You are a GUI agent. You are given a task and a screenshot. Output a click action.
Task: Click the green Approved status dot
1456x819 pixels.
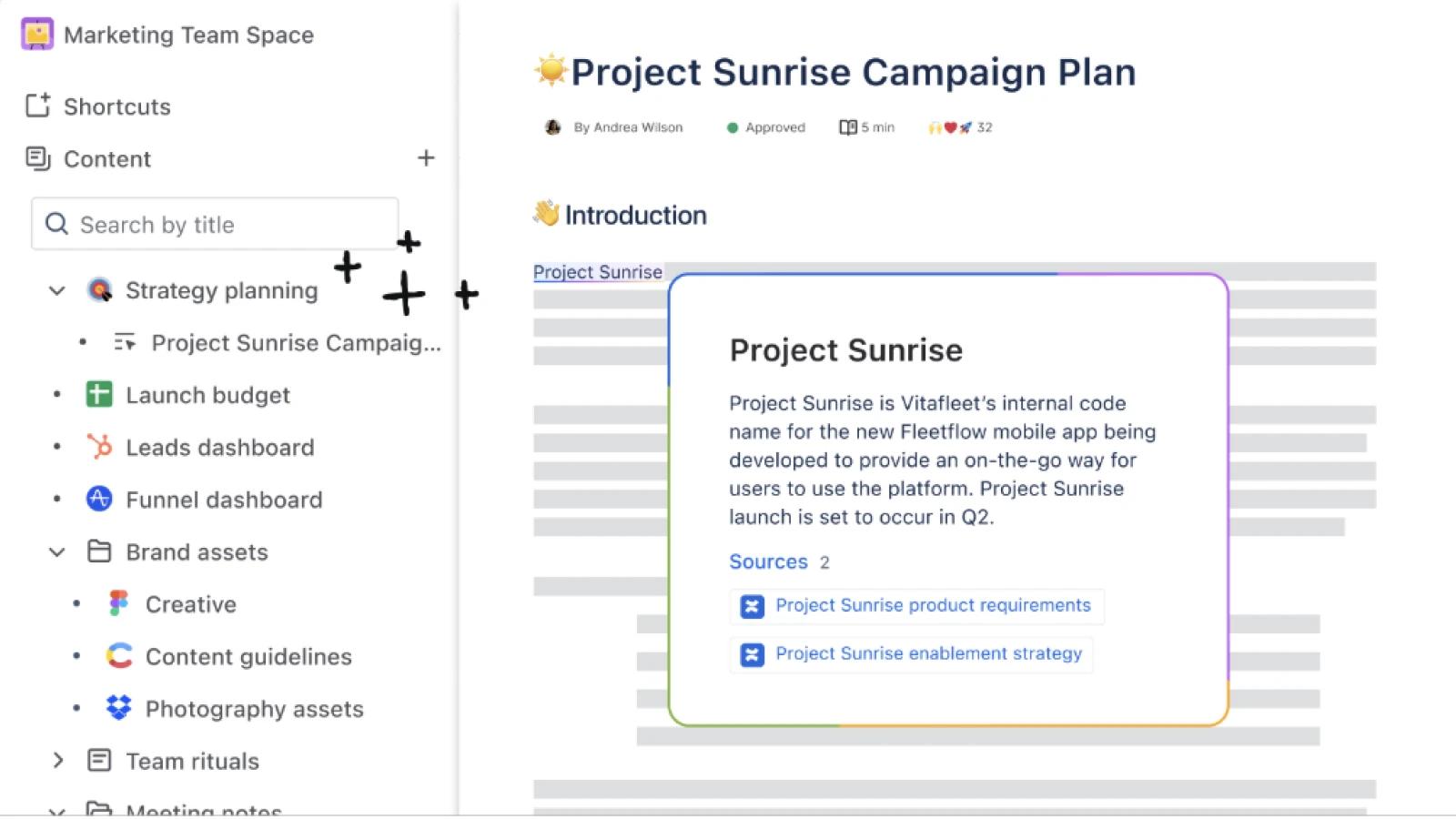(733, 127)
